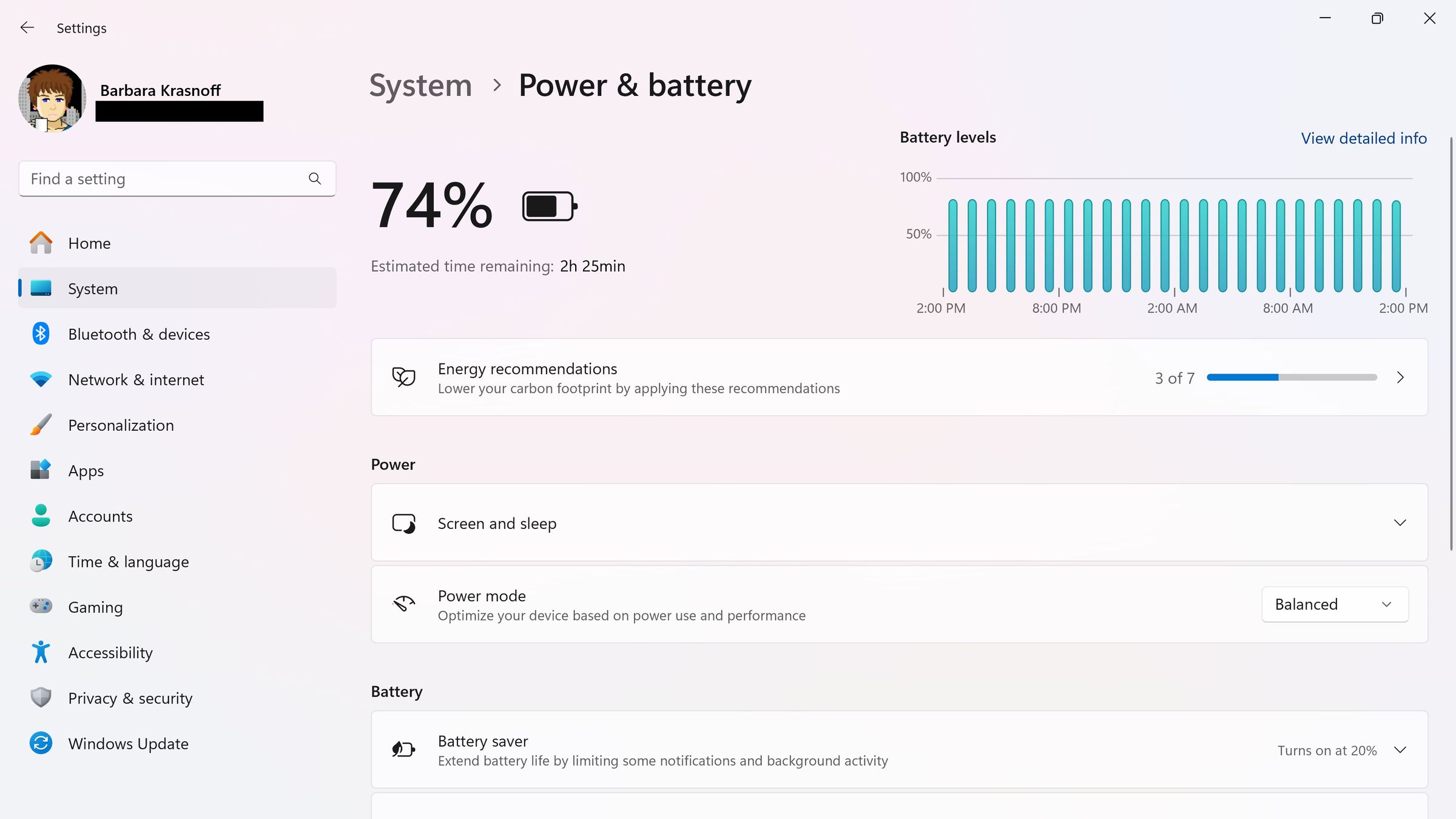This screenshot has width=1456, height=819.
Task: Select the Apps icon in sidebar
Action: click(40, 470)
